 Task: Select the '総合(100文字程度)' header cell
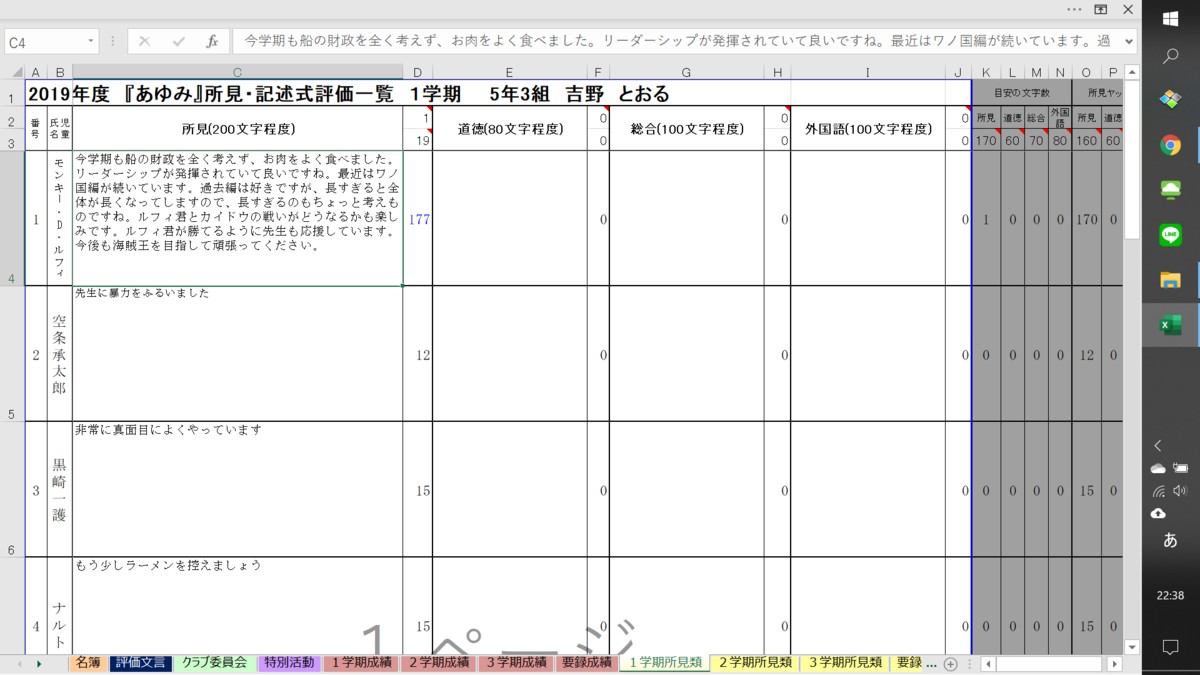click(x=687, y=129)
